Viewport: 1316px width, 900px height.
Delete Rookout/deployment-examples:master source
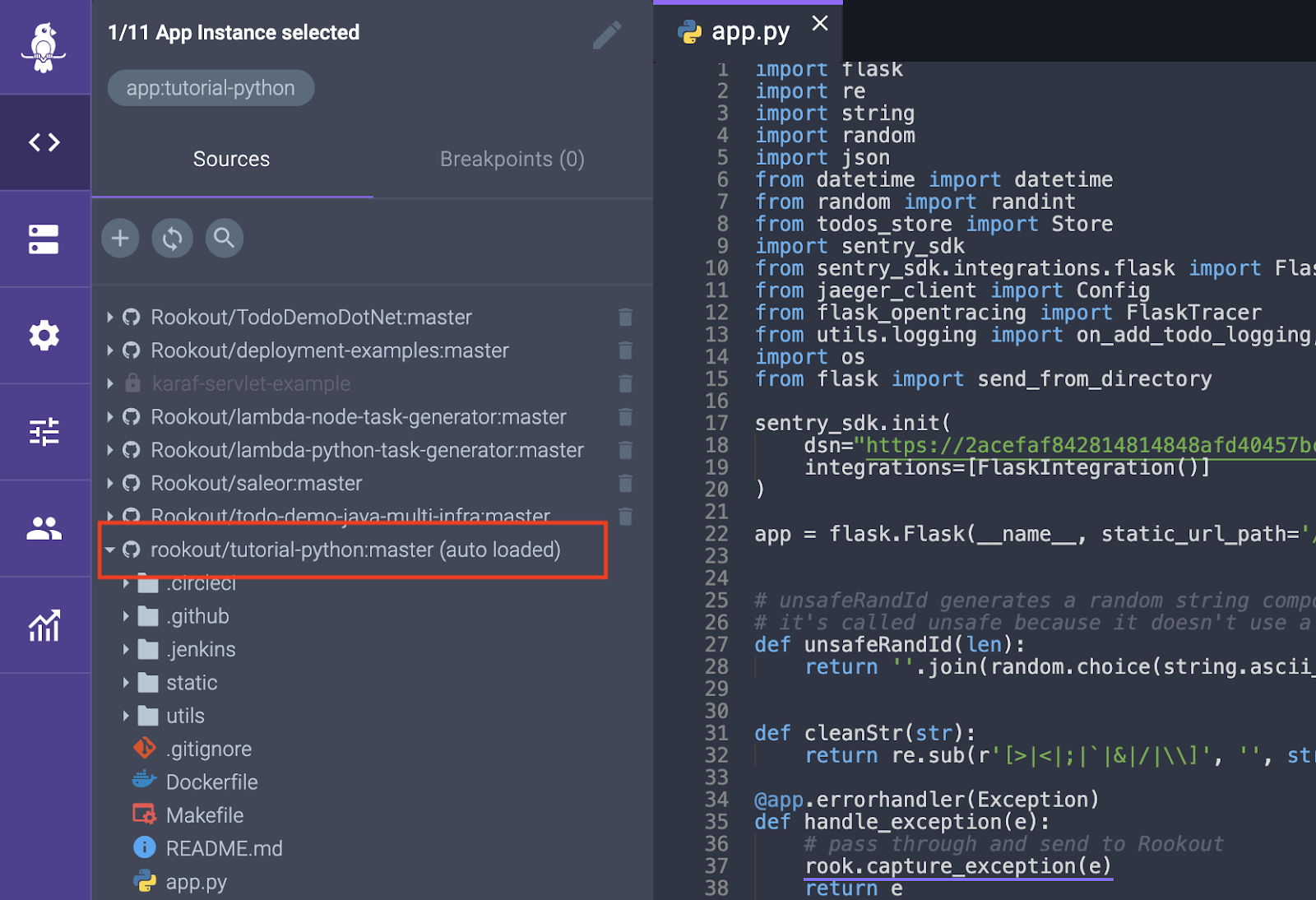pyautogui.click(x=625, y=350)
